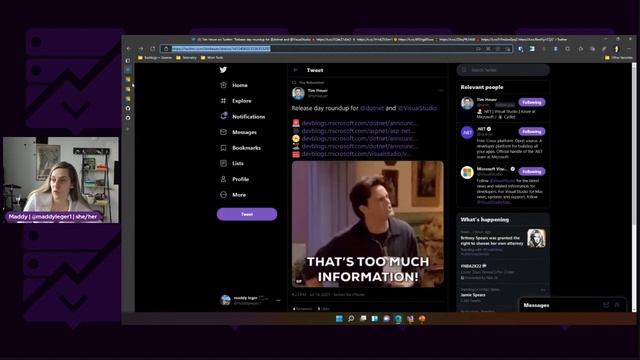The image size is (640, 360).
Task: Click browser back button
Action: pyautogui.click(x=129, y=49)
